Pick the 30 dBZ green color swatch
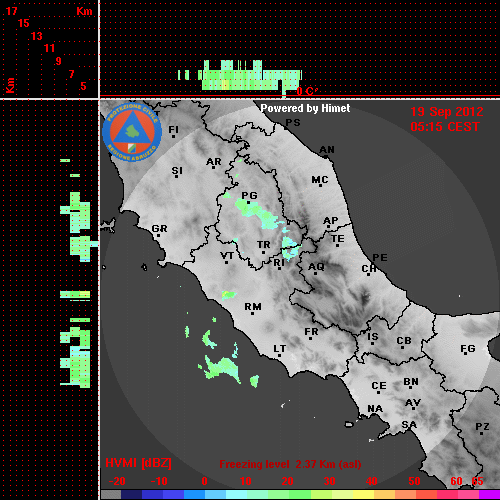 click(322, 494)
